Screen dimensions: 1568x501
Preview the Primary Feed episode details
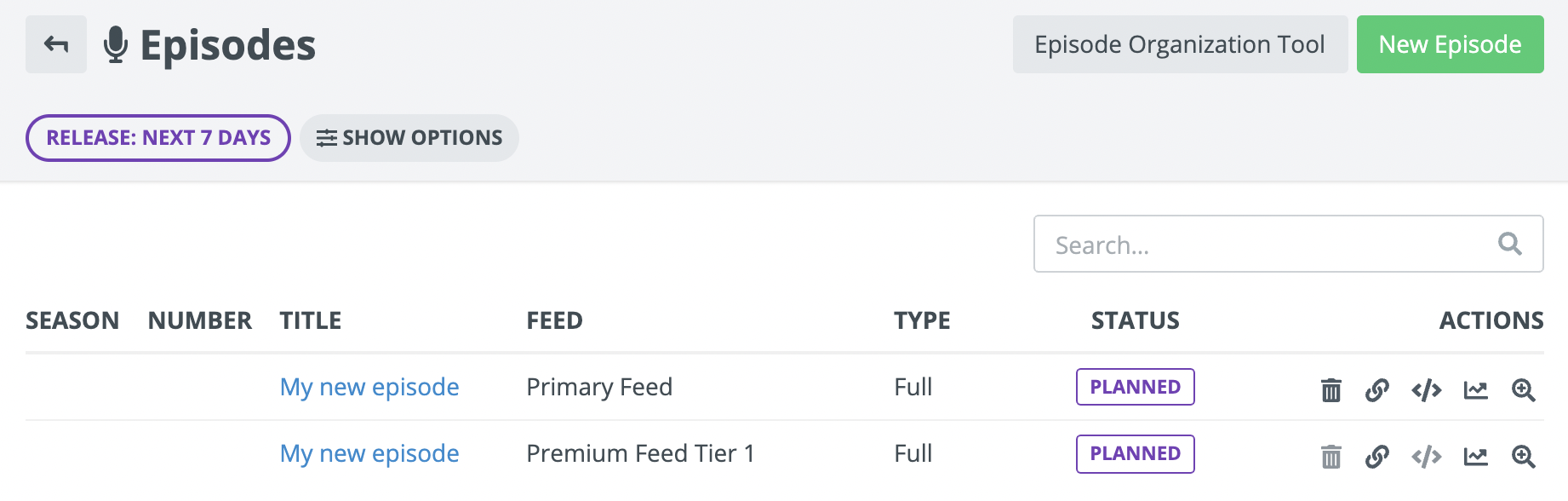[x=1523, y=389]
